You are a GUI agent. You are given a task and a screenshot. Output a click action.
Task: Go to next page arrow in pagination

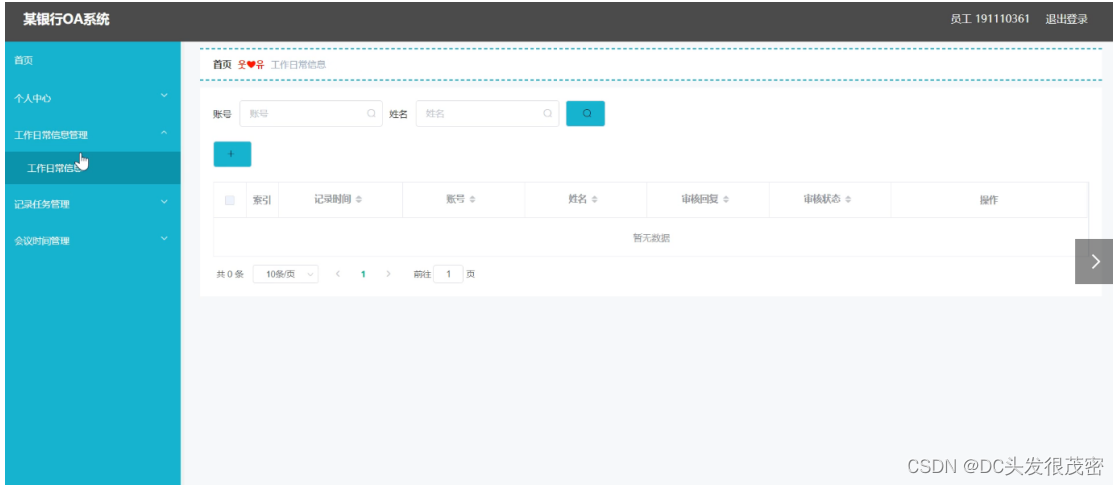coord(388,274)
